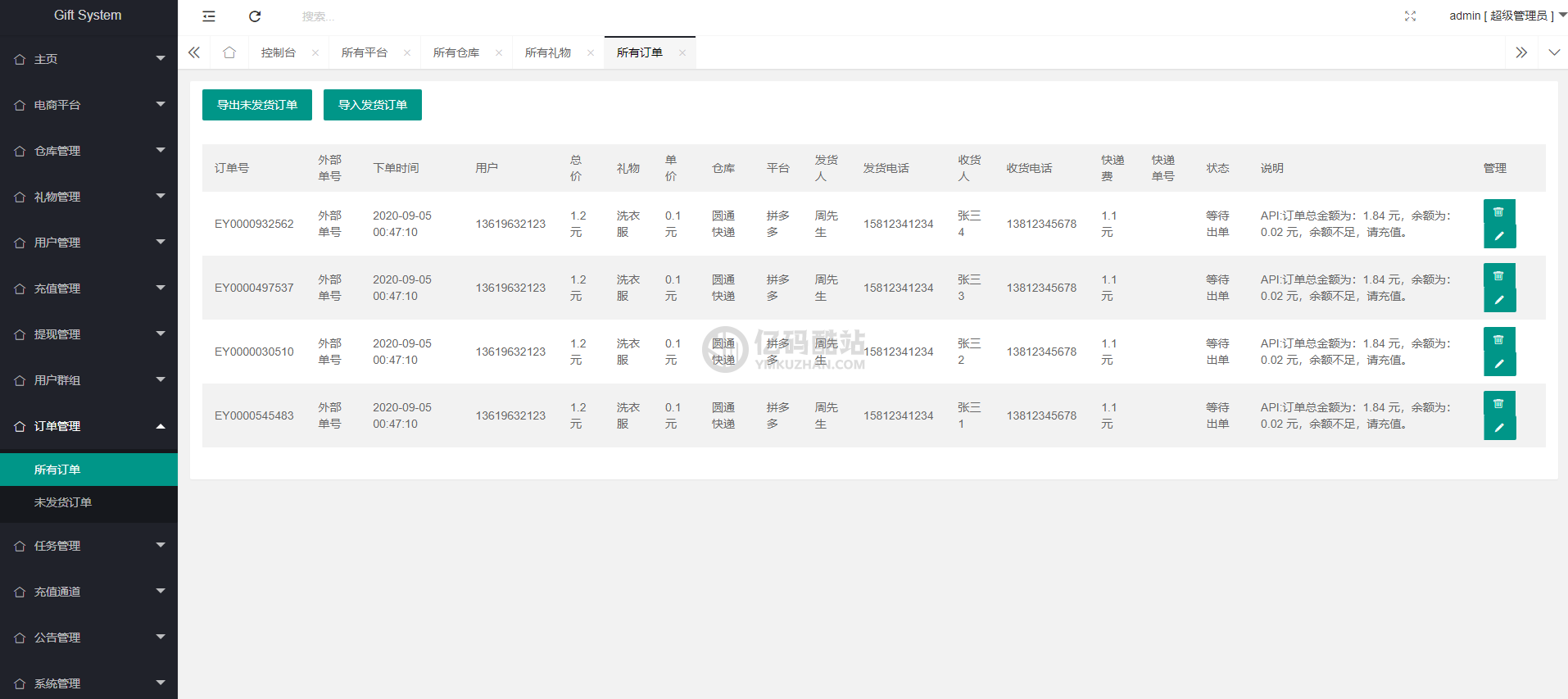1568x699 pixels.
Task: Delete order EY0000932562 with trash icon
Action: (1498, 212)
